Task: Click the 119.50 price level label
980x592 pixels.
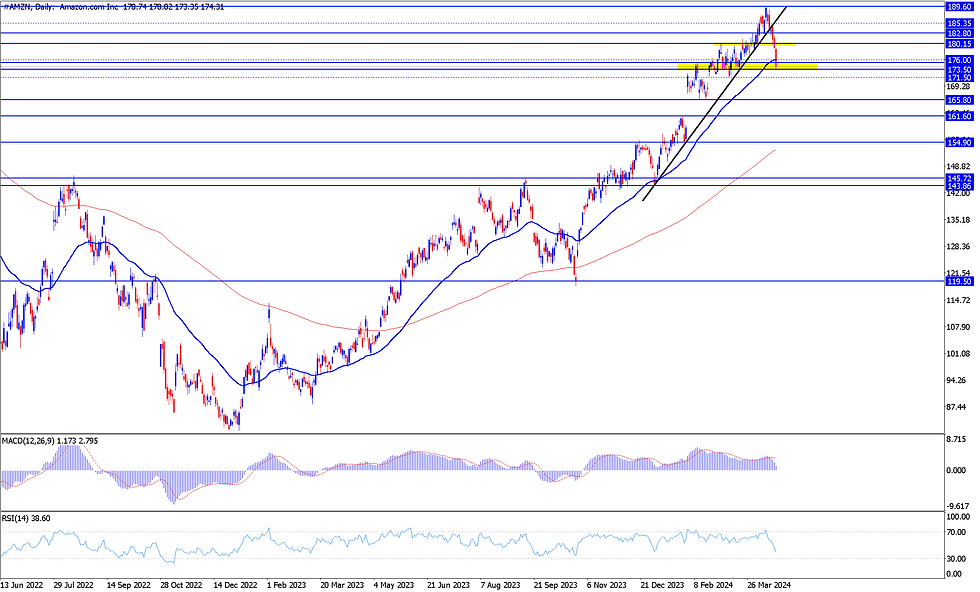Action: pyautogui.click(x=959, y=282)
